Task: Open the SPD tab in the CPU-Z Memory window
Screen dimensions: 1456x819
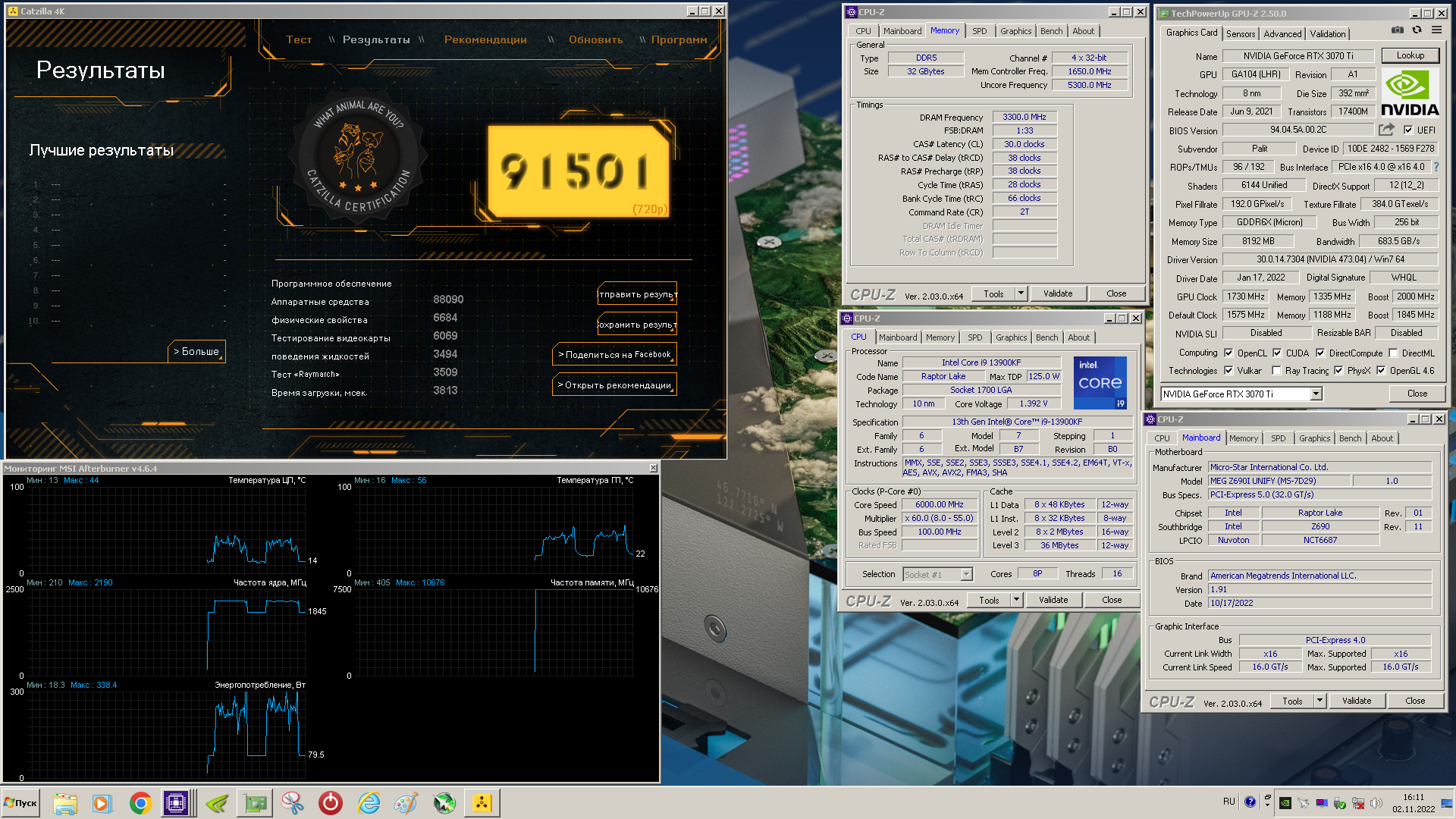Action: pyautogui.click(x=980, y=31)
